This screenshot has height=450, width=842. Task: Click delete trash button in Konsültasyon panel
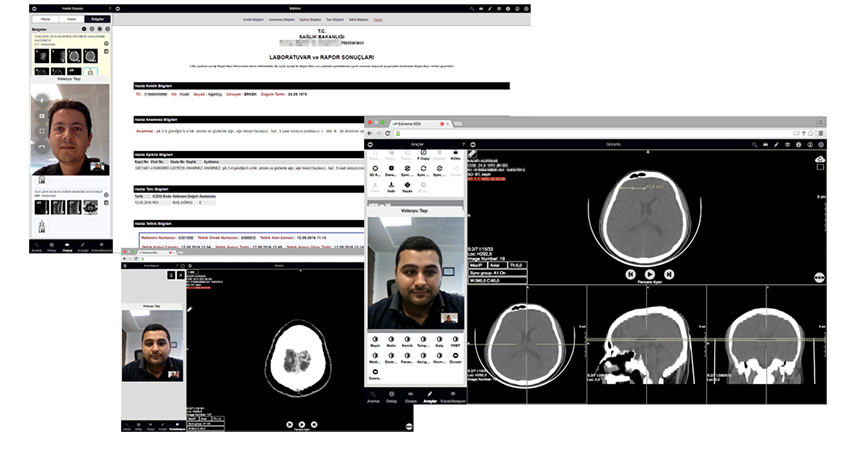(171, 275)
